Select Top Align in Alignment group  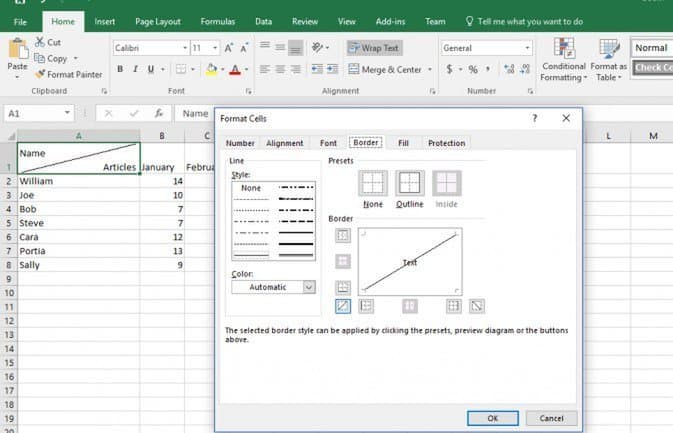[265, 46]
